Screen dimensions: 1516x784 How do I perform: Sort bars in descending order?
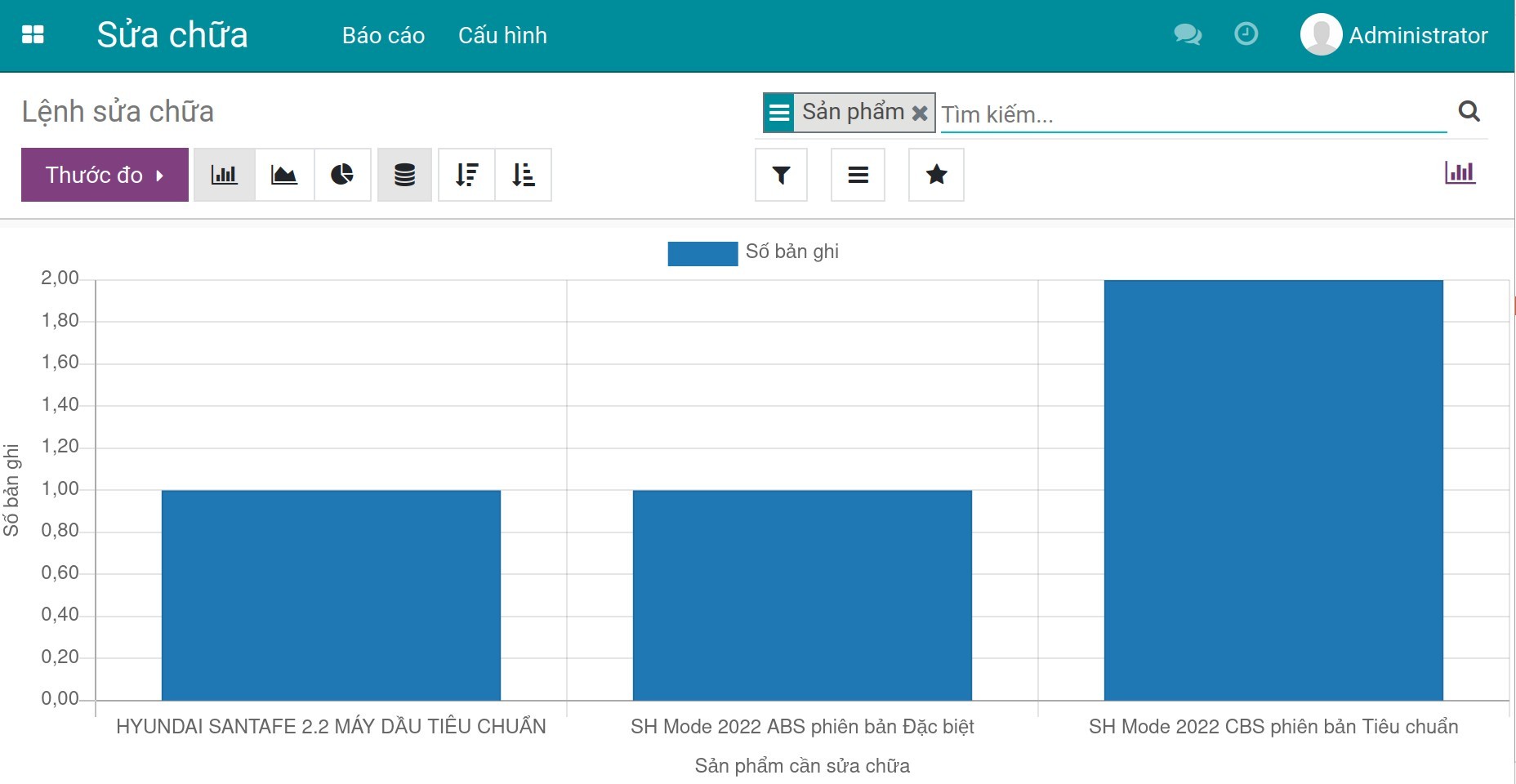pyautogui.click(x=466, y=175)
